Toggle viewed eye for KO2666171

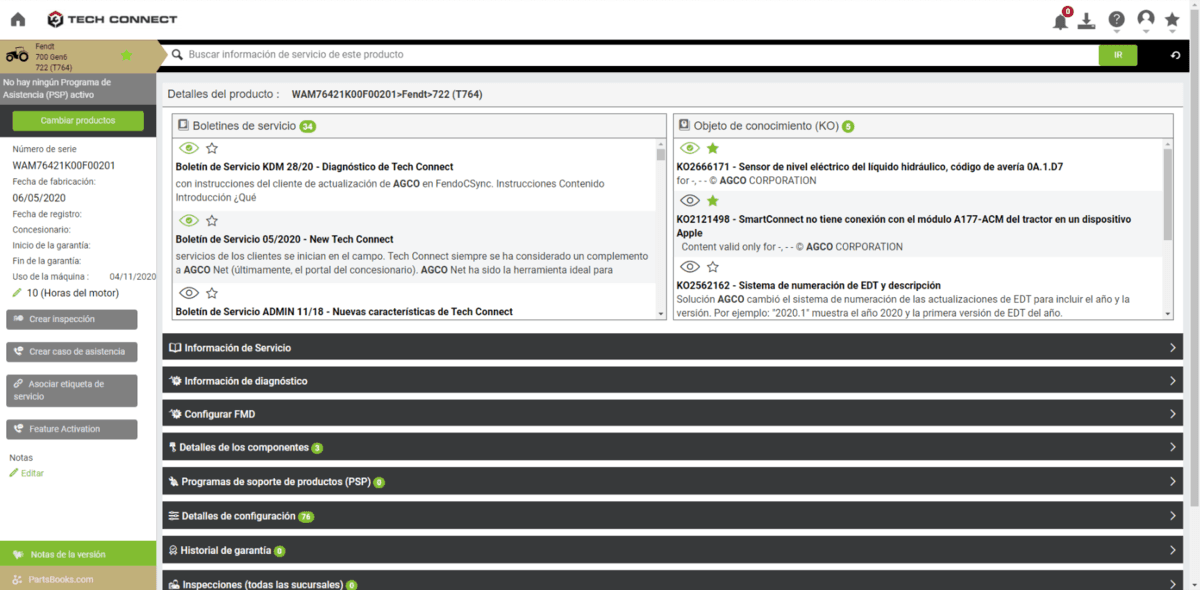(x=690, y=148)
